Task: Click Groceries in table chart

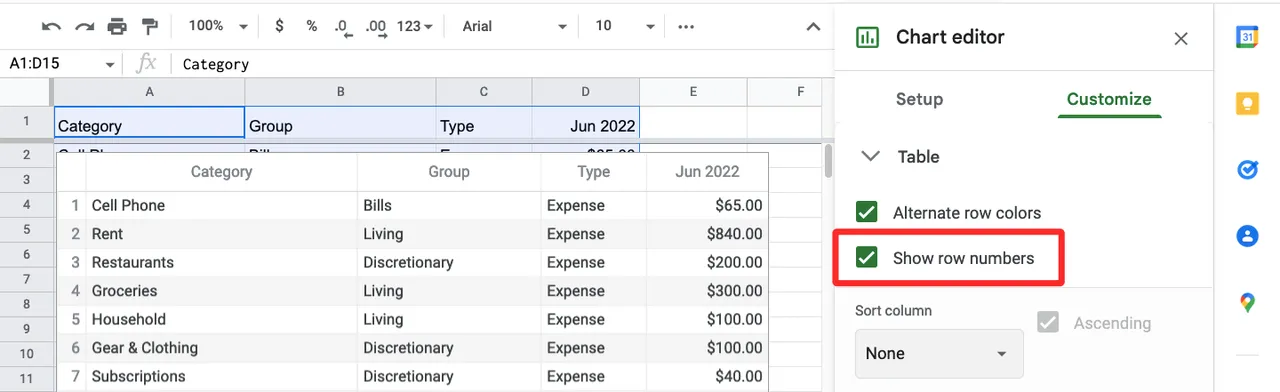Action: pyautogui.click(x=124, y=291)
